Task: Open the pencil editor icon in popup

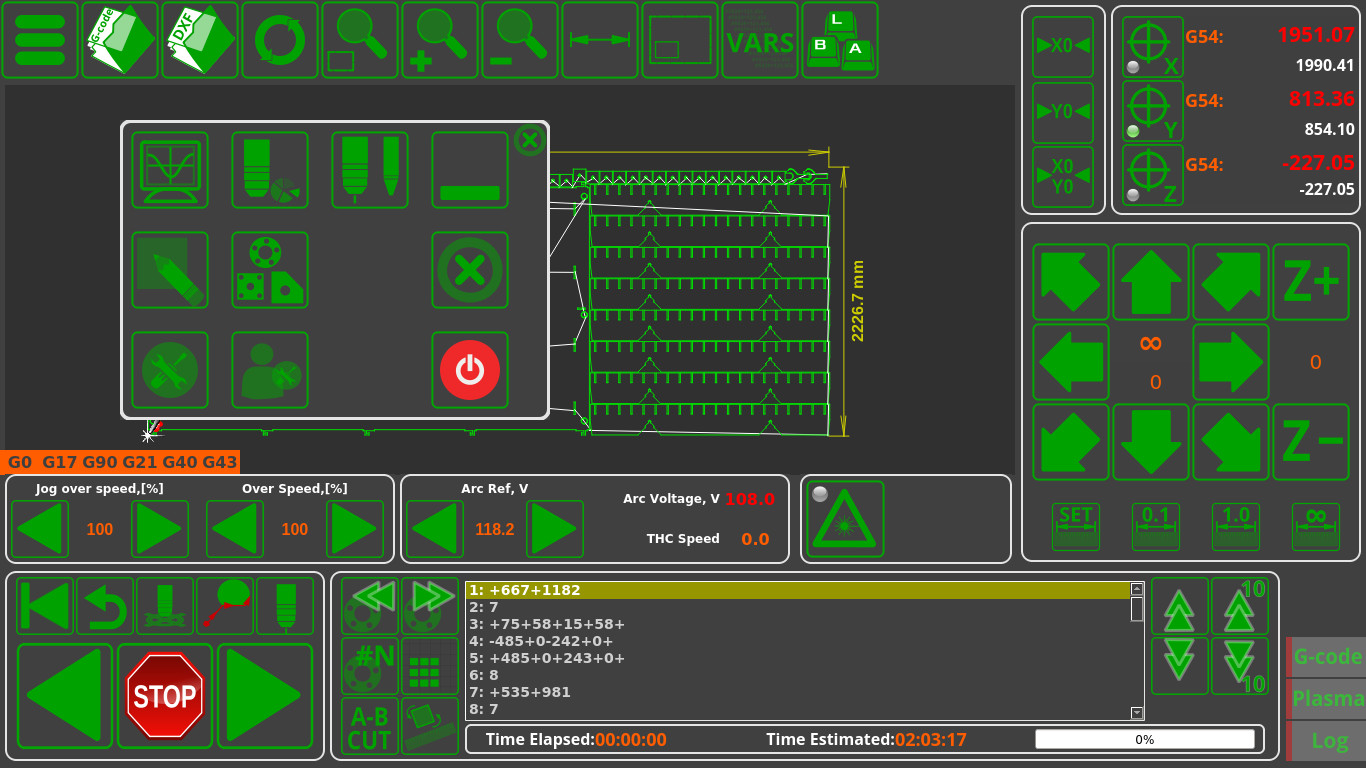Action: pos(170,270)
